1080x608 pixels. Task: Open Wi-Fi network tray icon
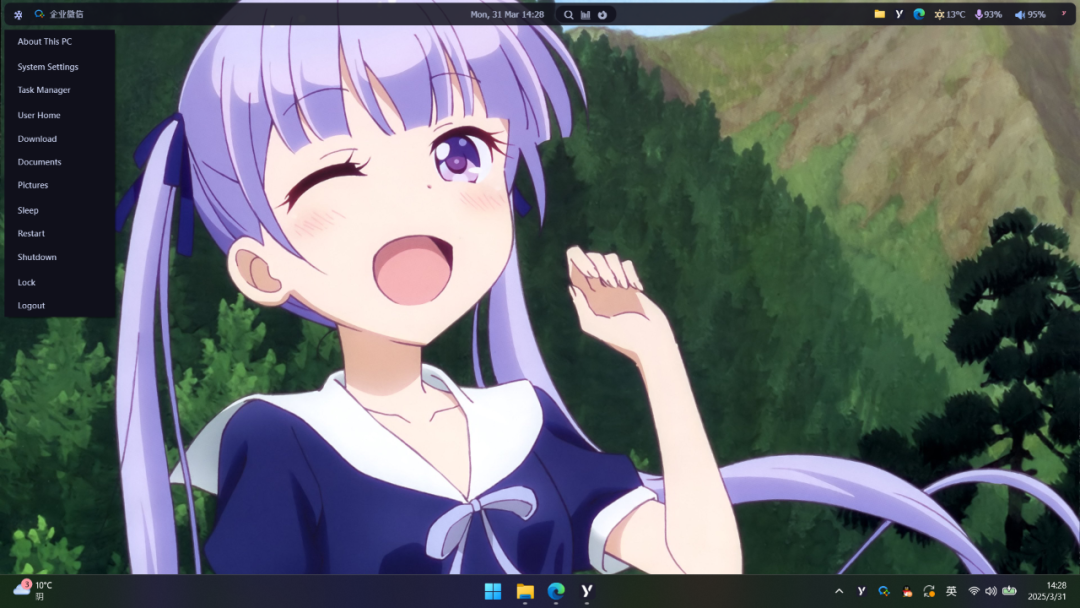pyautogui.click(x=974, y=591)
